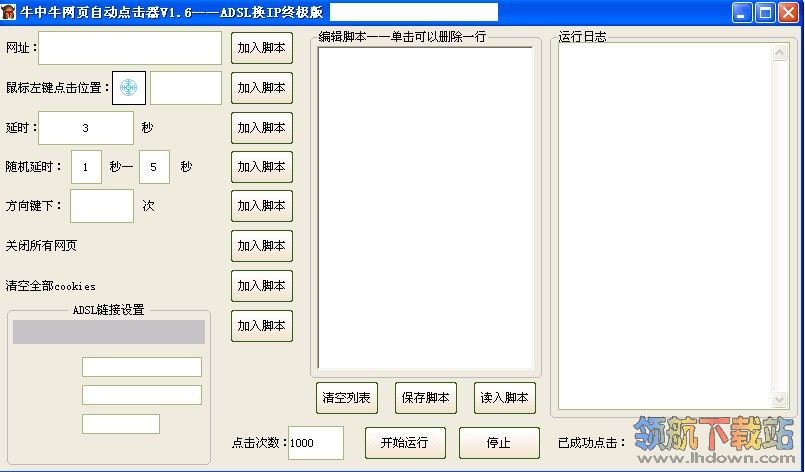Minimize the application window
Screen dimensions: 805x472
click(742, 12)
